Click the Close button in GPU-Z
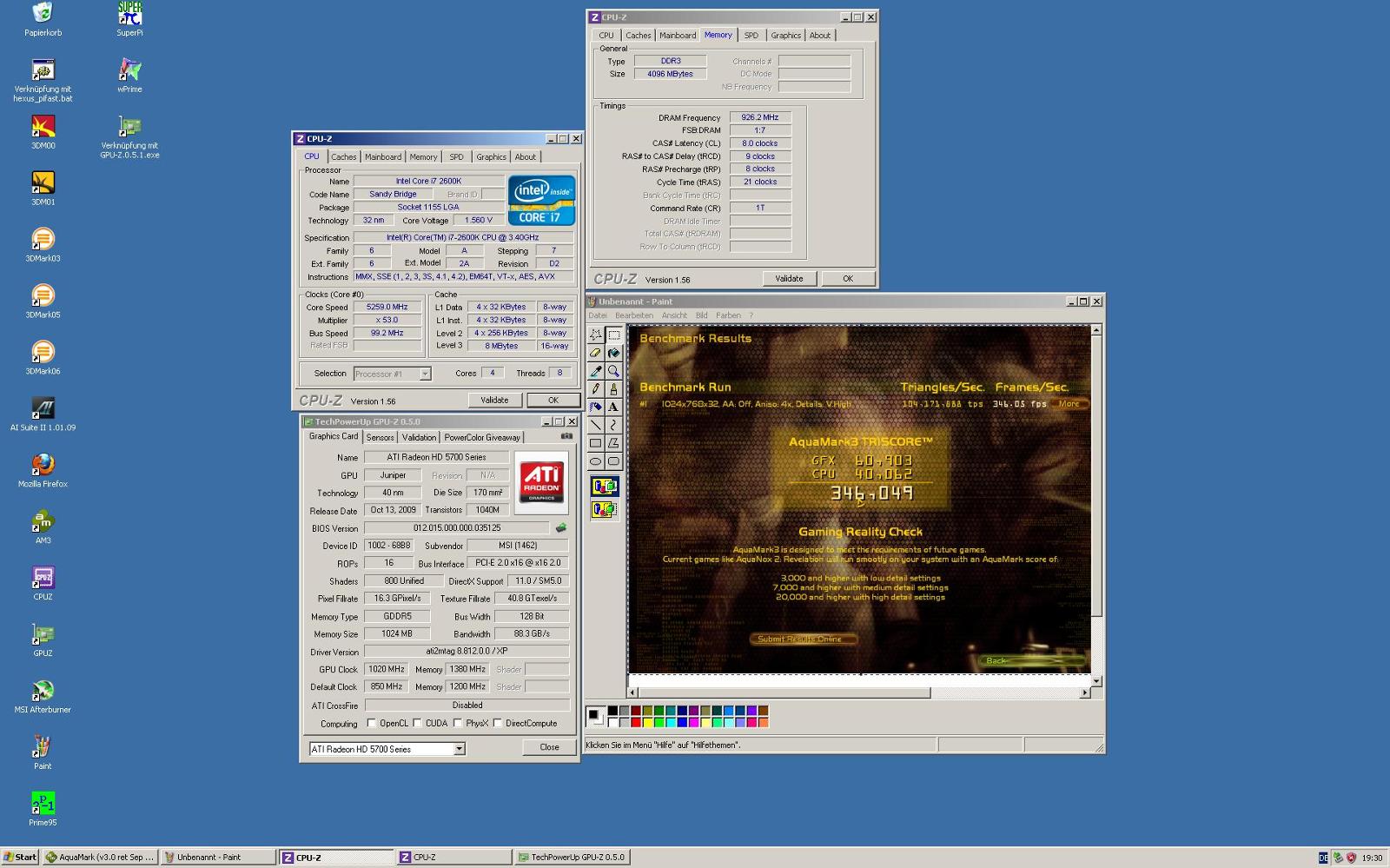This screenshot has width=1390, height=868. (x=549, y=747)
